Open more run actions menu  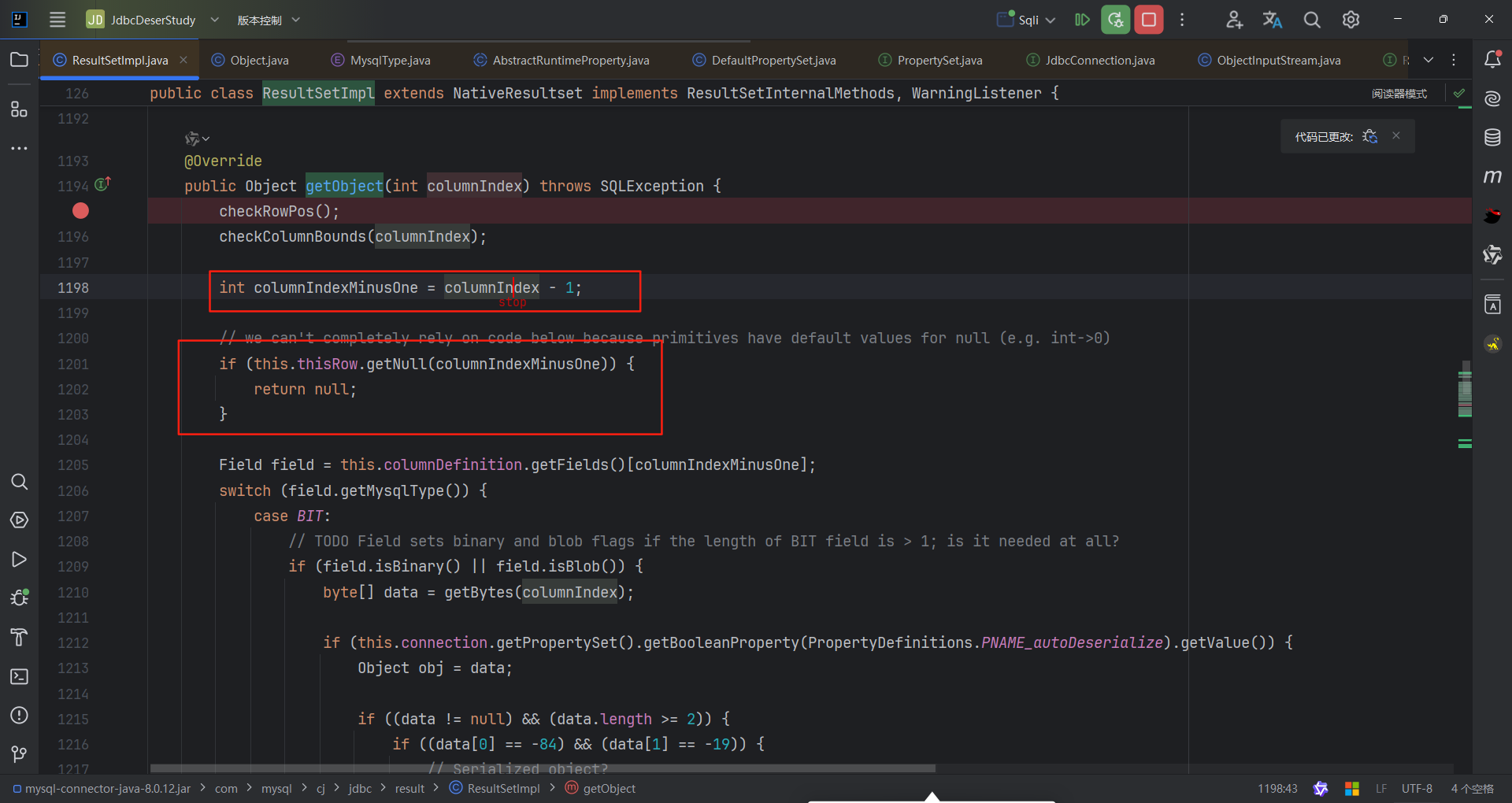coord(1182,20)
